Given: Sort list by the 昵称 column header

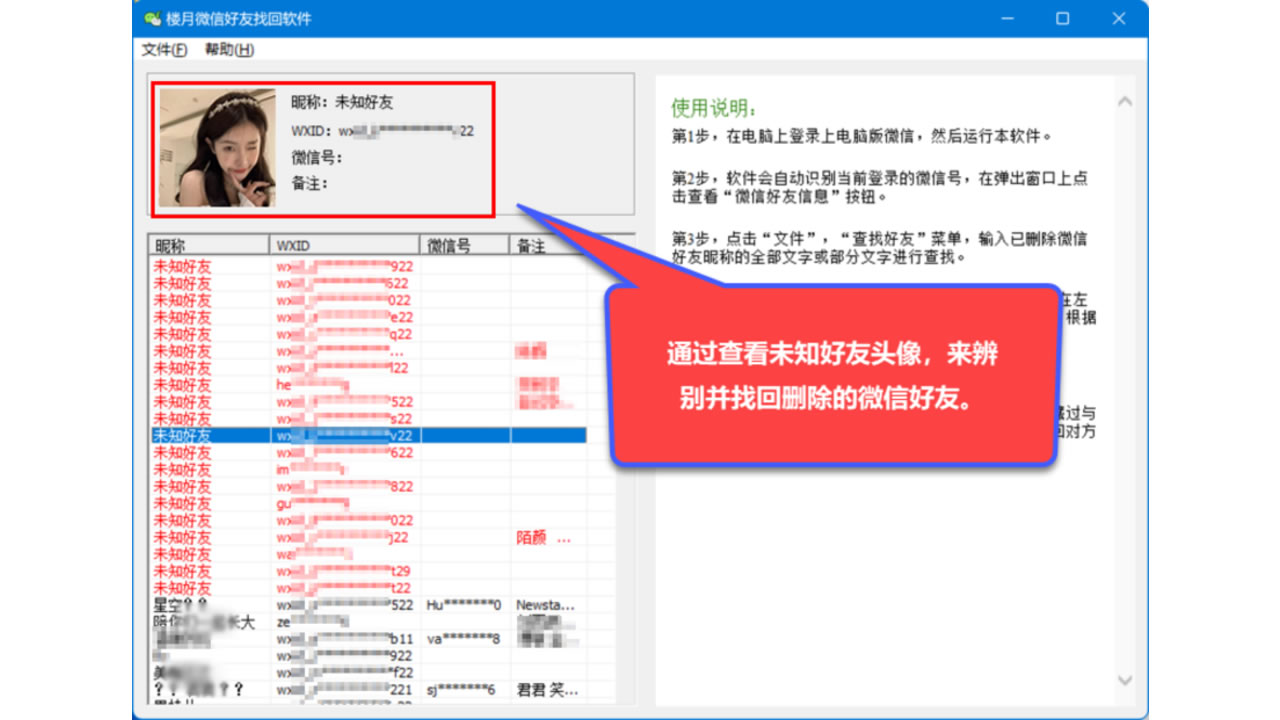Looking at the screenshot, I should [x=208, y=245].
